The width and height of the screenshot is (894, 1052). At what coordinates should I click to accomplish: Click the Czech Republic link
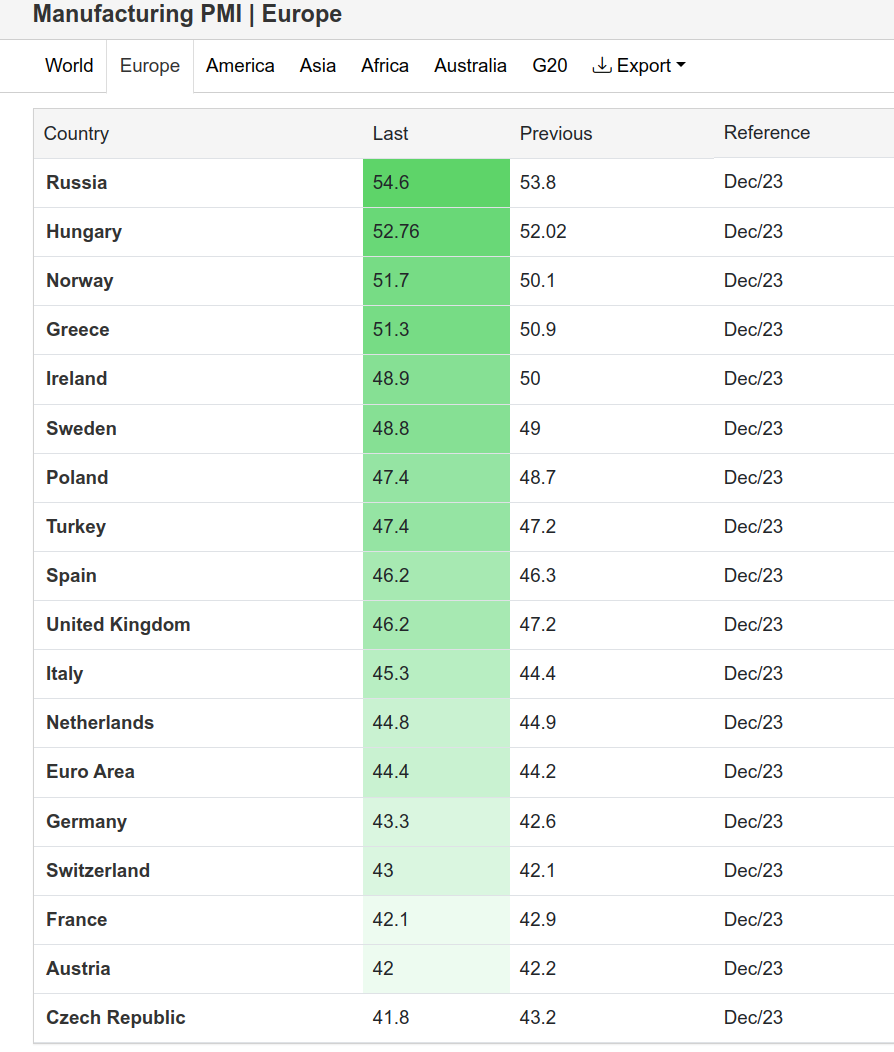116,1018
